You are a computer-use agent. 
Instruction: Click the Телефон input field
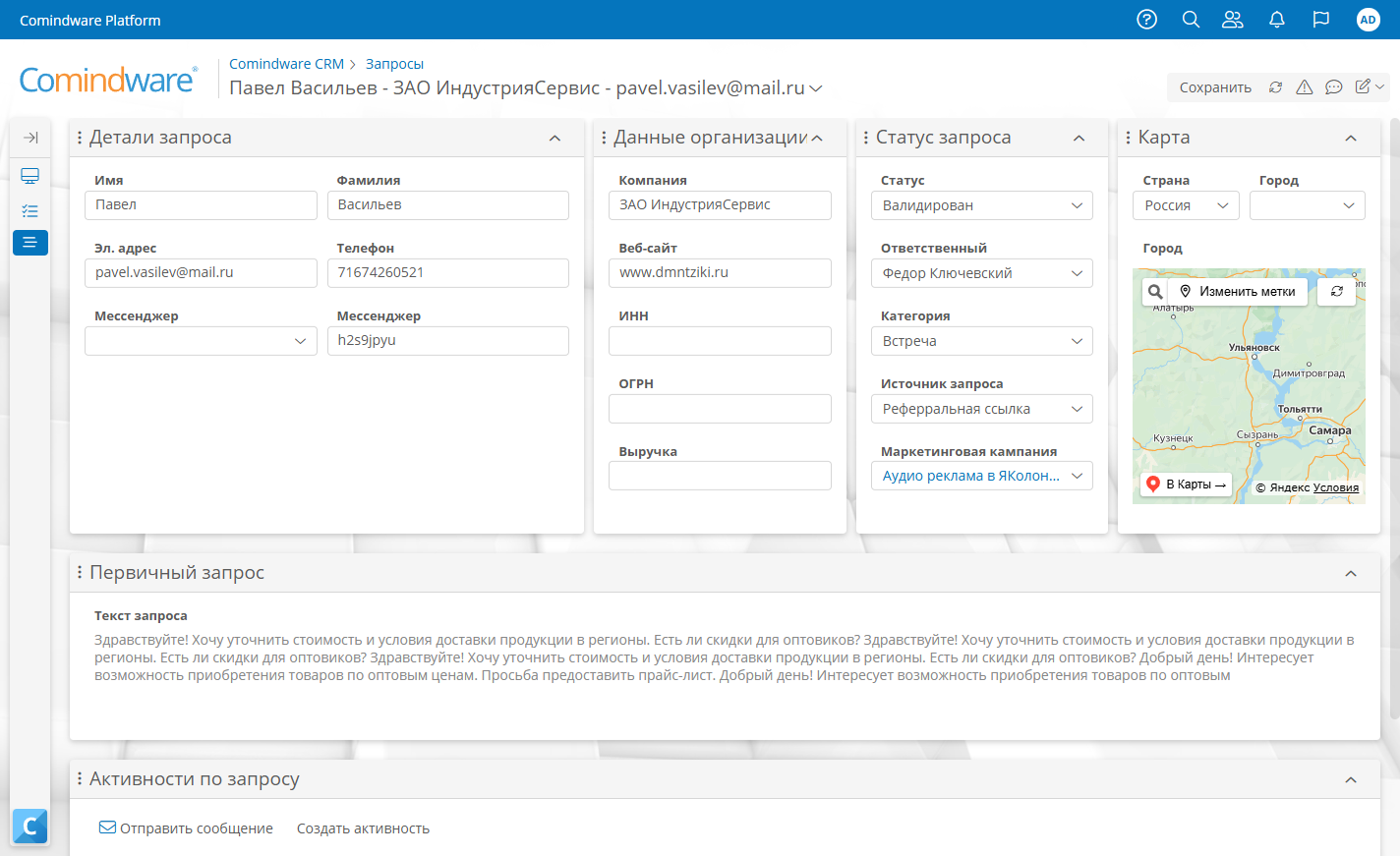[x=447, y=273]
